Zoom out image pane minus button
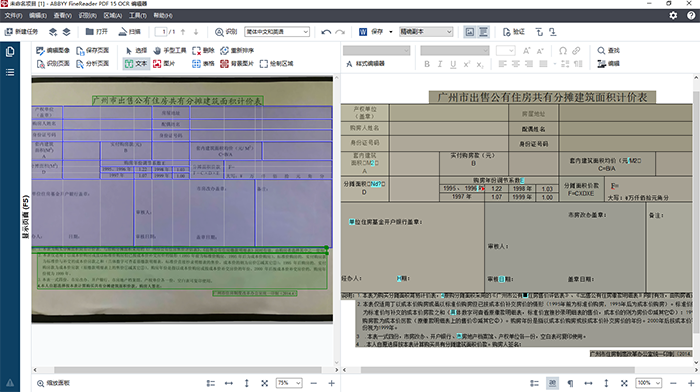The image size is (700, 392). pos(314,383)
